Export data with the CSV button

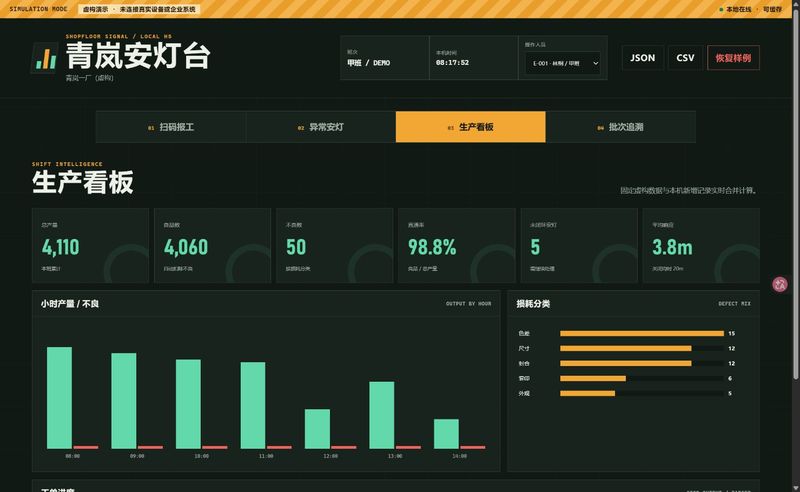pyautogui.click(x=685, y=58)
